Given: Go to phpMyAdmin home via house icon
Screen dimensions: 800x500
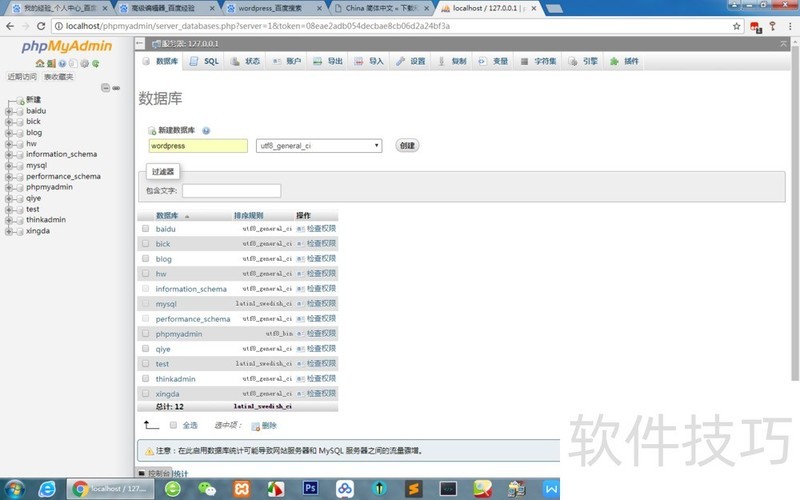Looking at the screenshot, I should click(39, 64).
